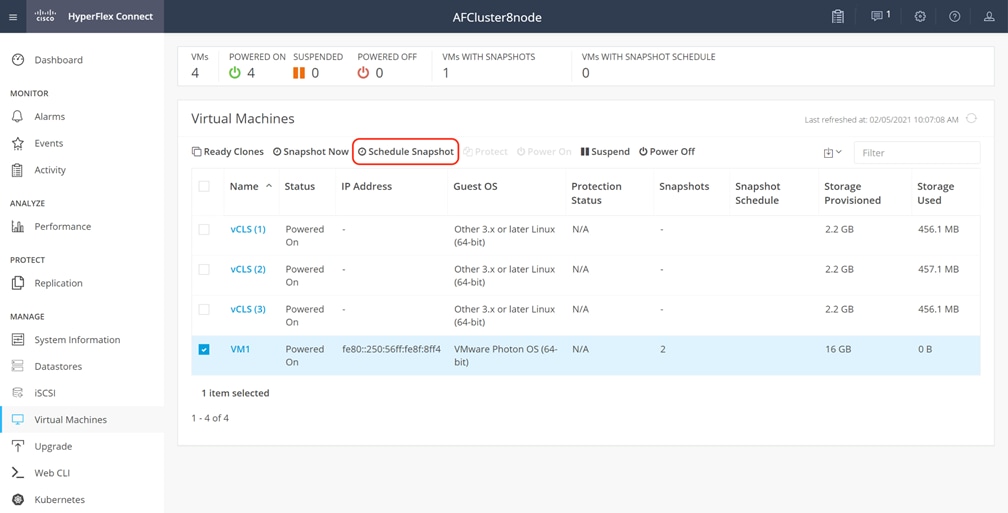Check the vCLS (2) row checkbox
The height and width of the screenshot is (513, 1008).
tap(204, 269)
